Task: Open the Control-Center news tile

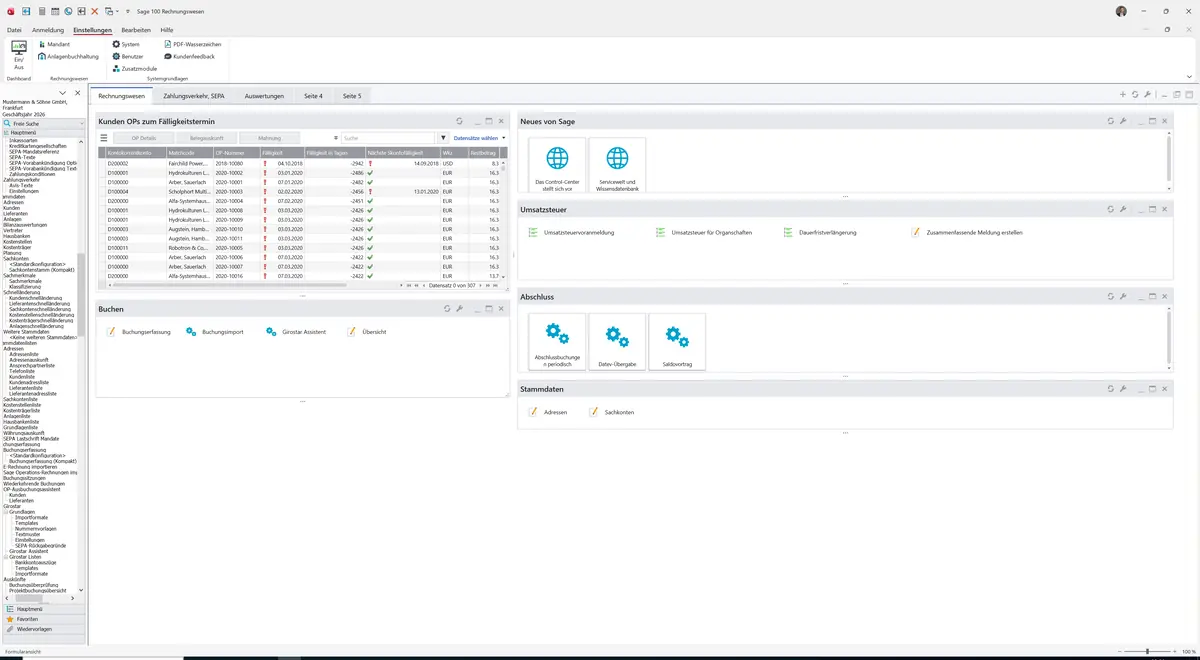Action: tap(557, 165)
